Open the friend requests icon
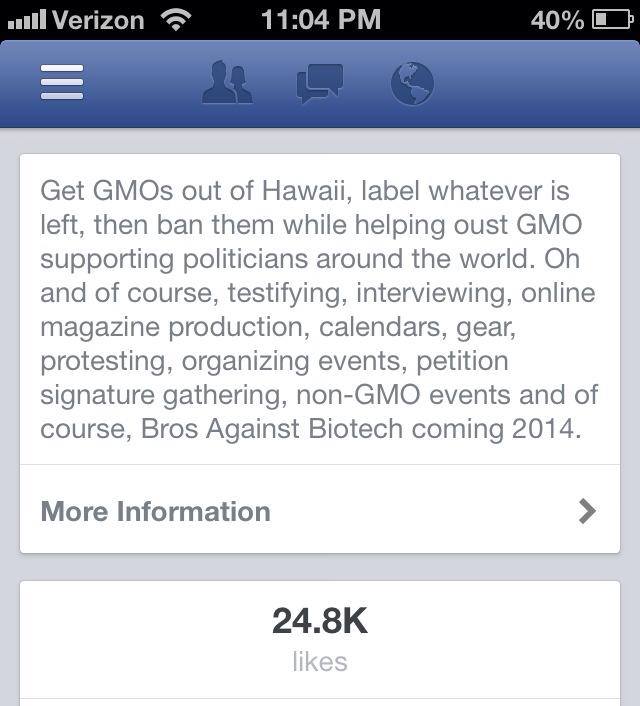Viewport: 640px width, 706px height. click(228, 83)
